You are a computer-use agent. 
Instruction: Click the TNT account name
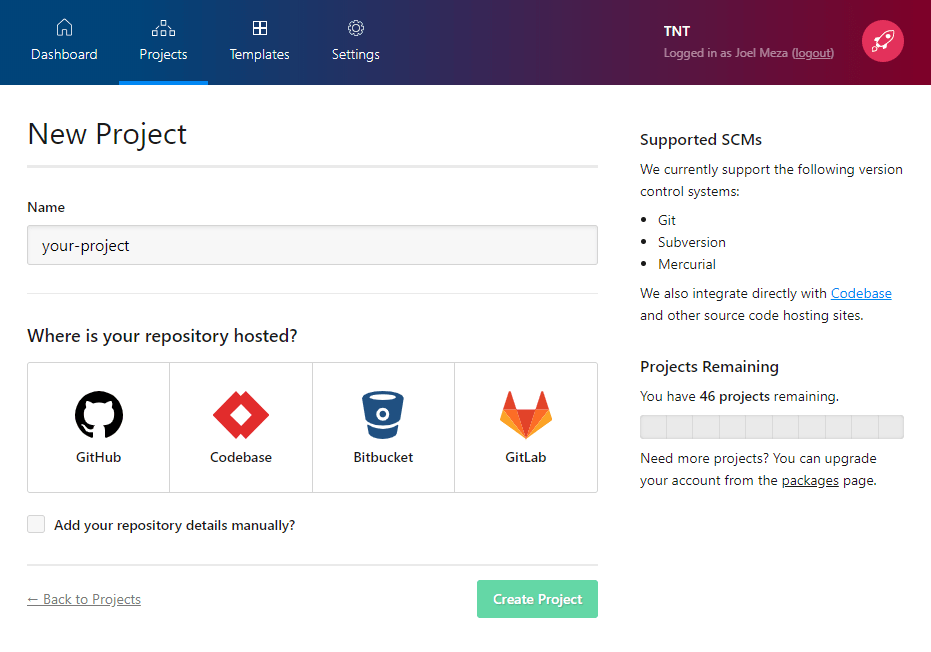(x=676, y=31)
